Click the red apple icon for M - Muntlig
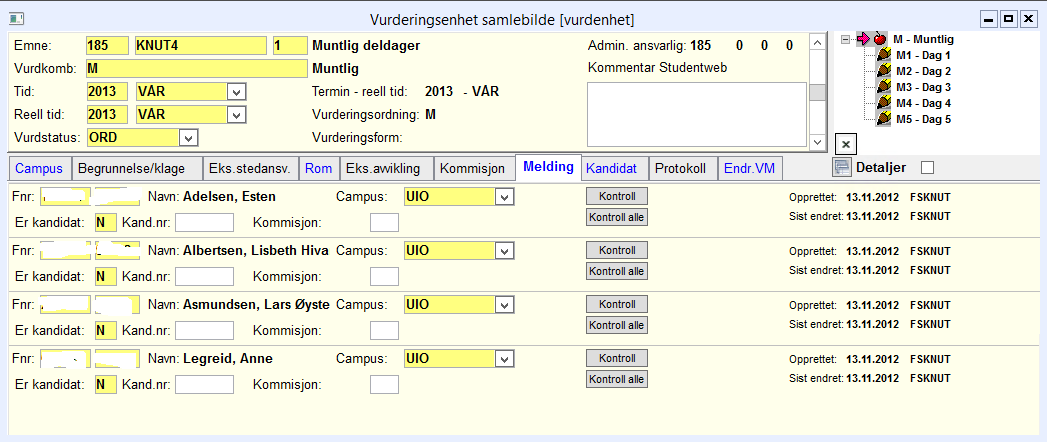This screenshot has height=442, width=1047. coord(880,39)
